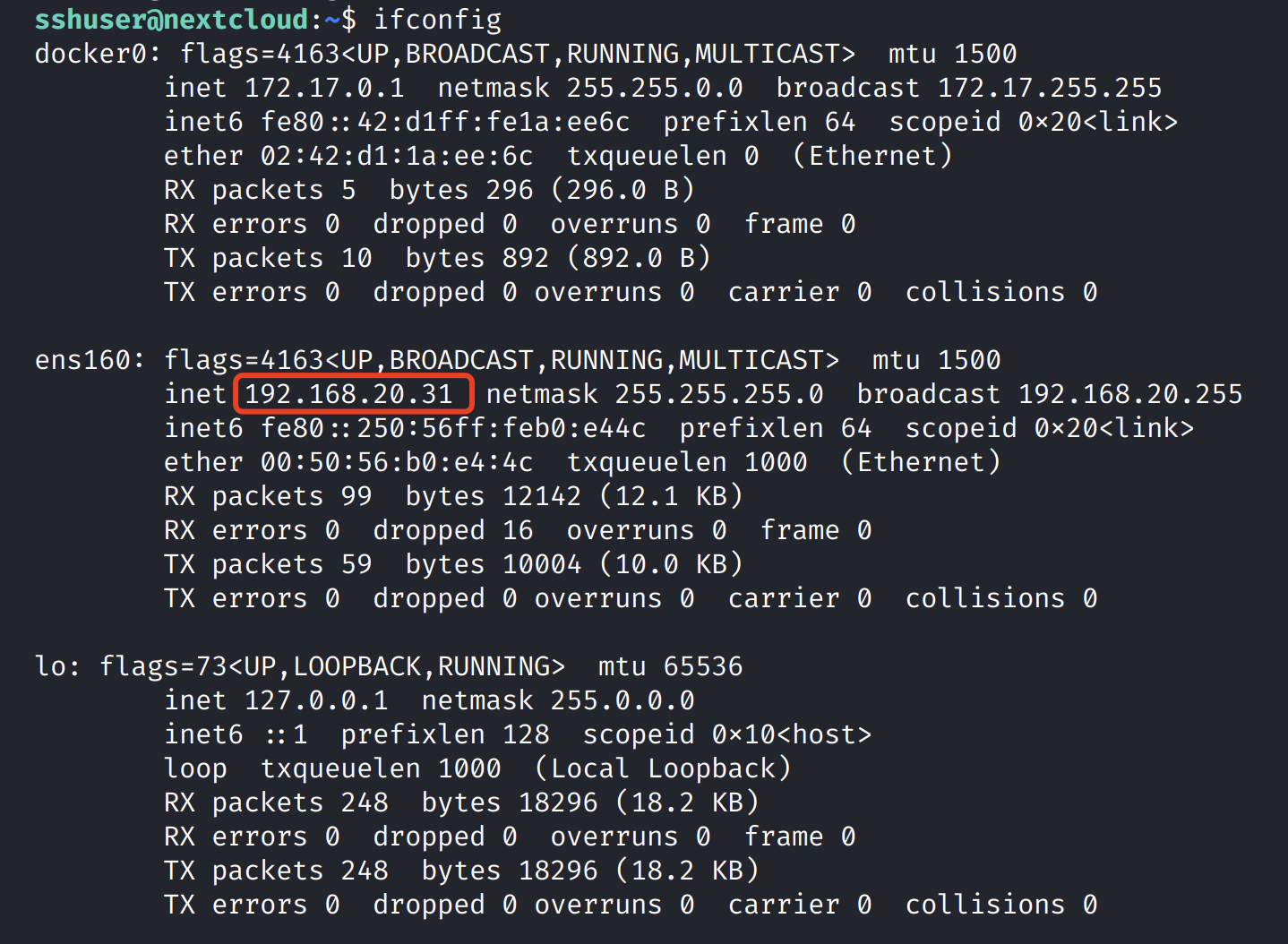This screenshot has width=1288, height=944.
Task: Click the docker0 IPv6 address fe80::42:d1ff:fe1a:ee6c
Action: tap(445, 122)
